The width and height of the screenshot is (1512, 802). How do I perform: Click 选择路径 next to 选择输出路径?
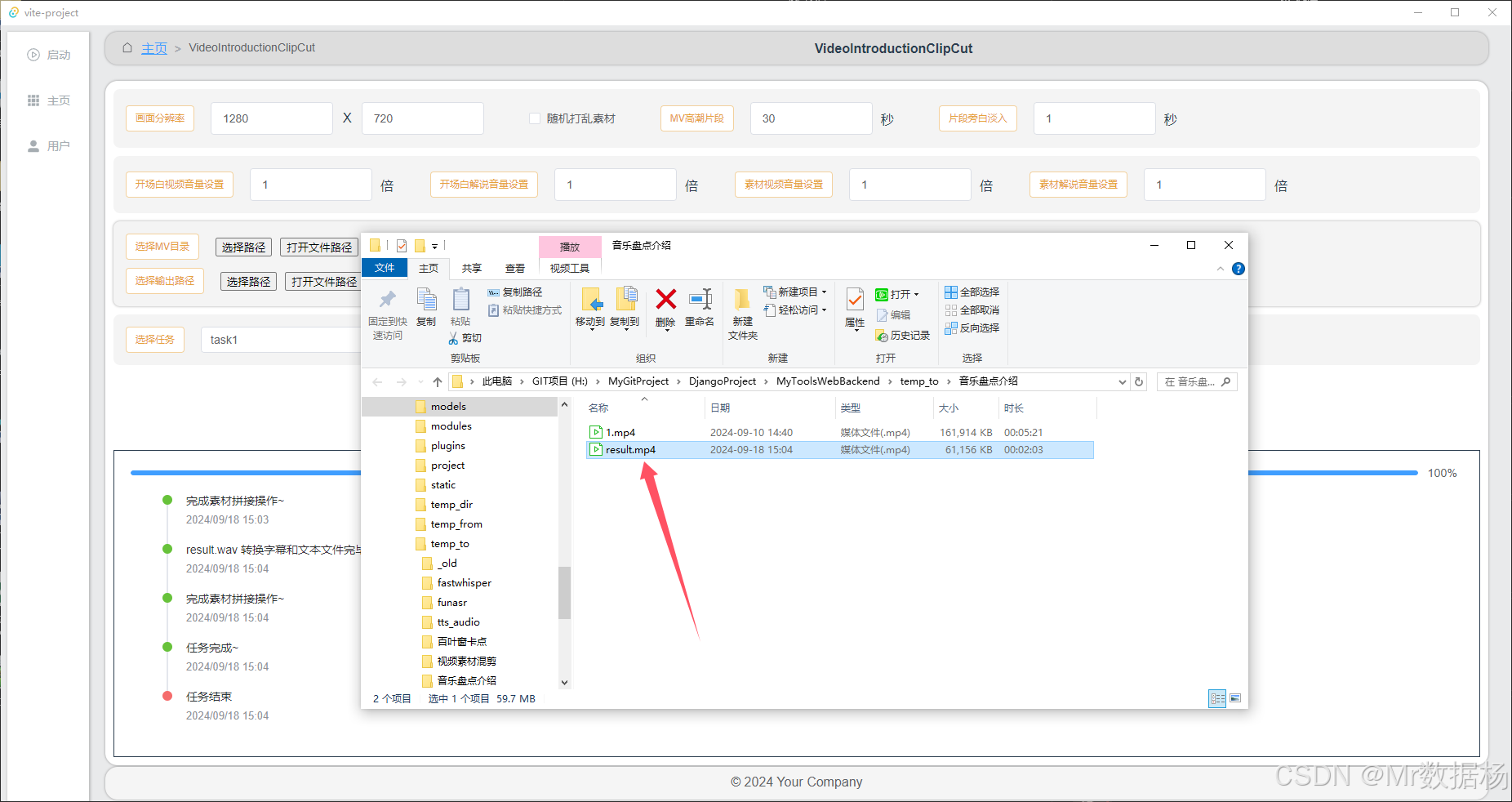(248, 281)
